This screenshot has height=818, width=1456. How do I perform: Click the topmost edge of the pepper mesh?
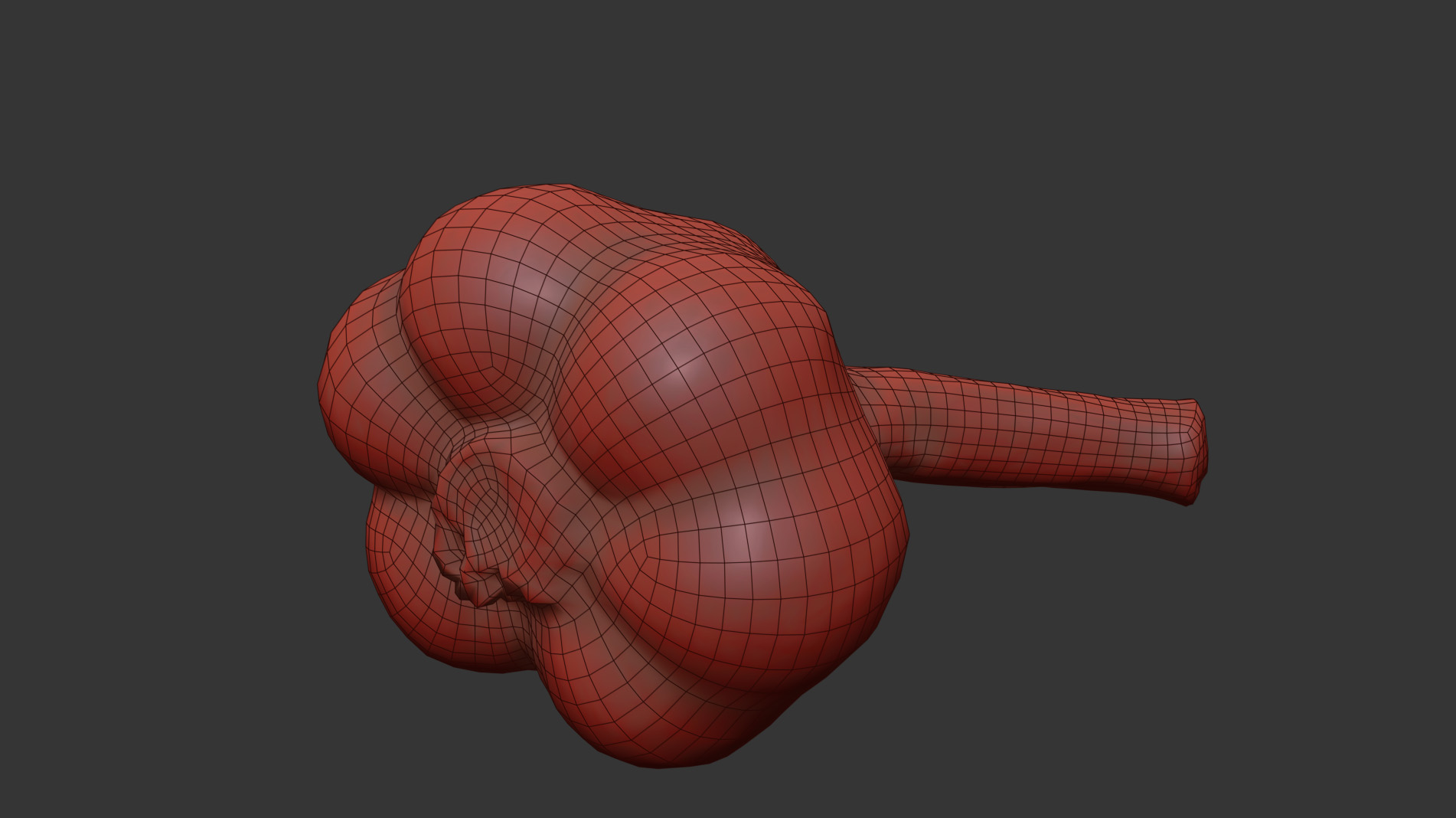point(559,188)
